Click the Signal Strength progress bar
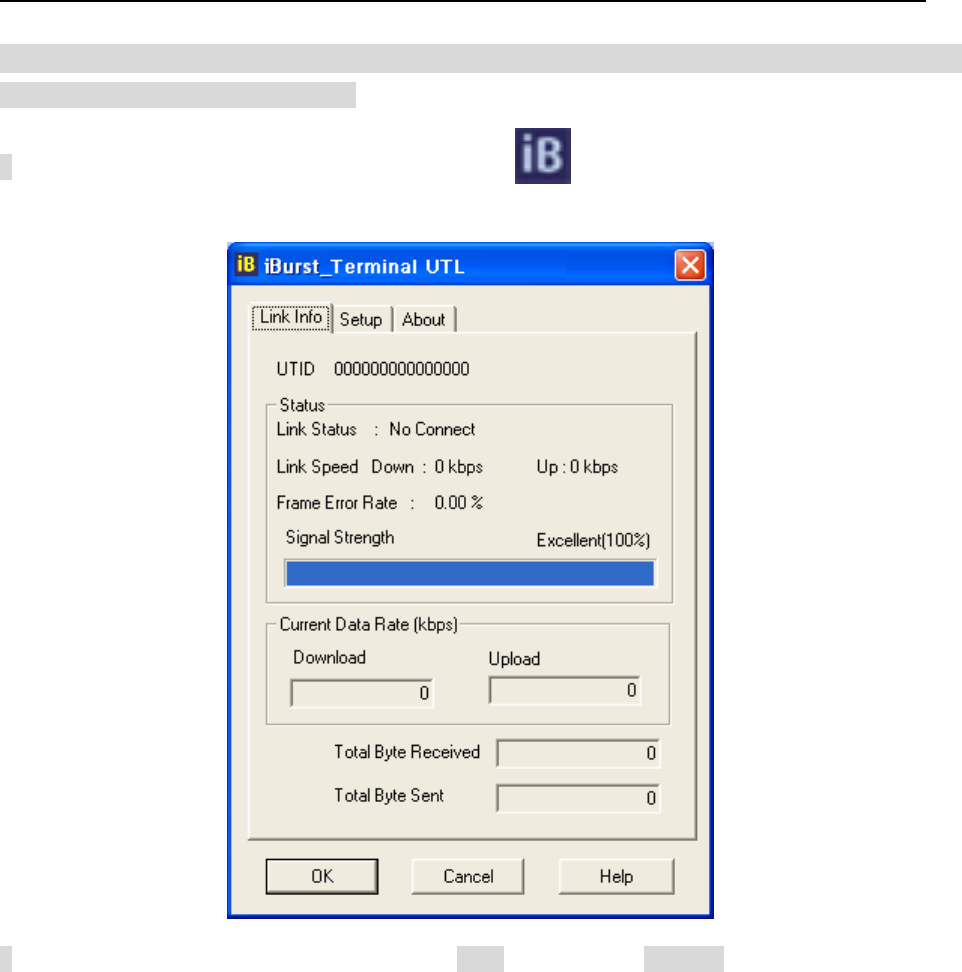Viewport: 962px width, 972px height. pos(470,573)
